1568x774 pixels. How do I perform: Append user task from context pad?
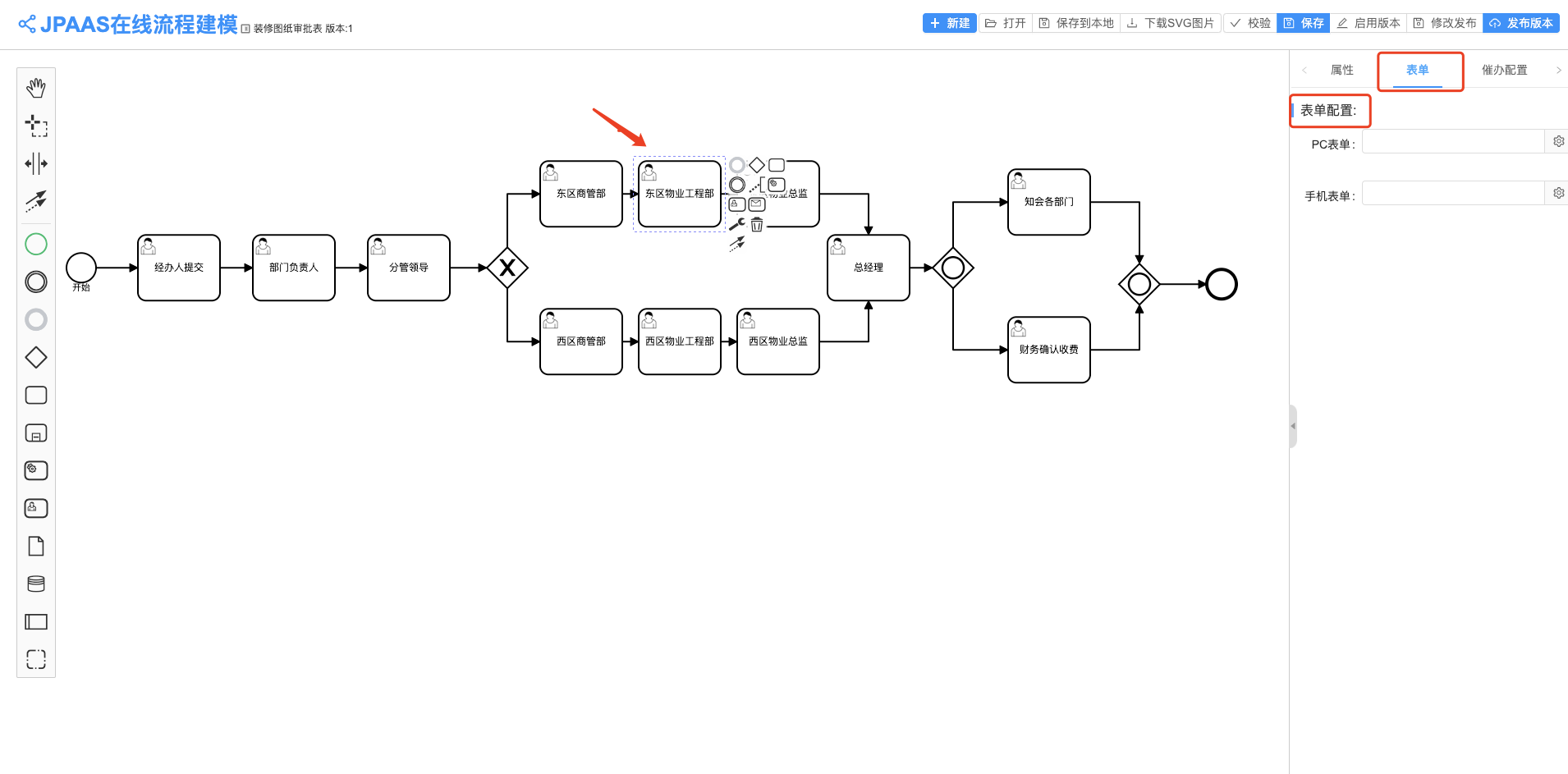coord(737,204)
